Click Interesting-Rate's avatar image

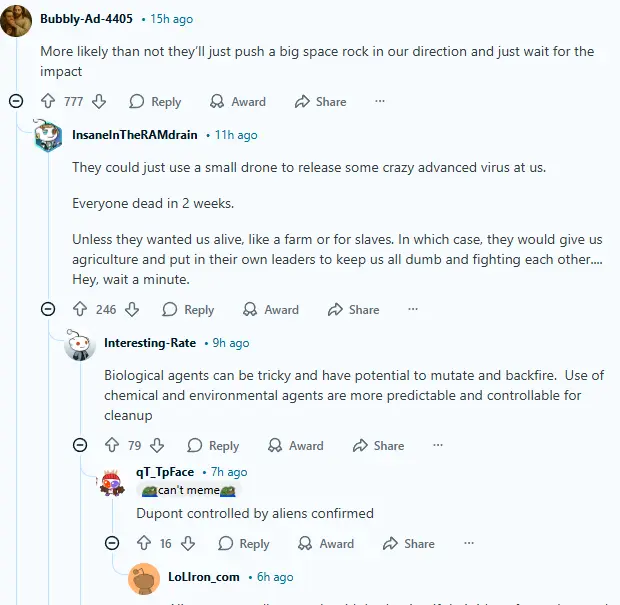(80, 345)
